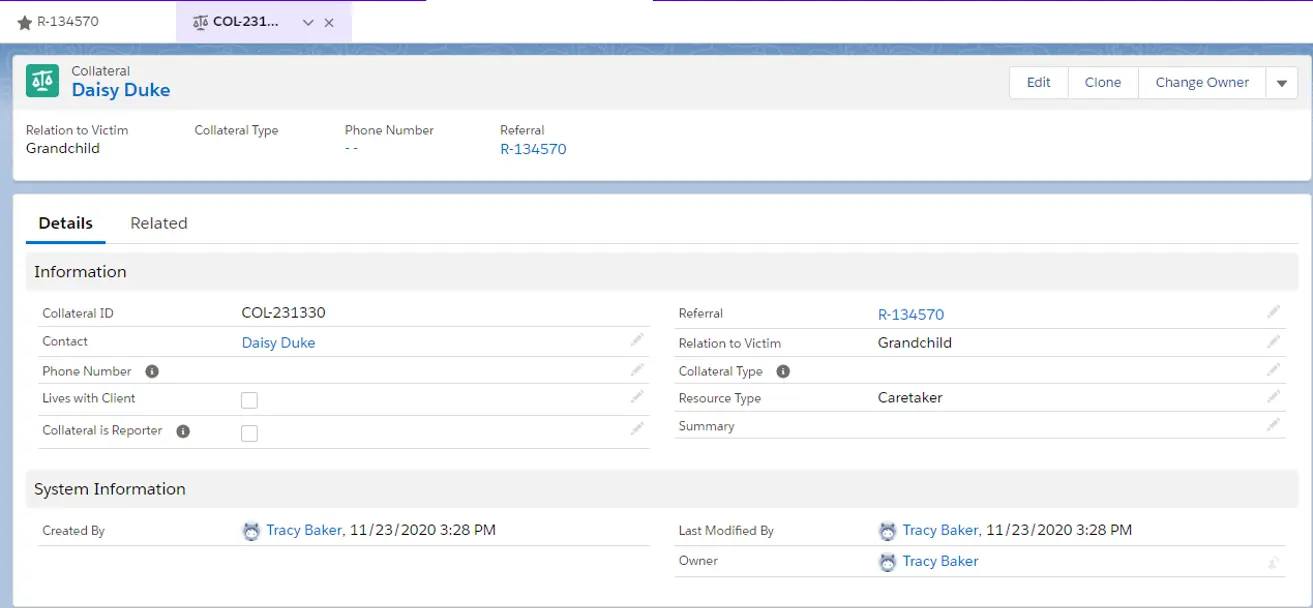The height and width of the screenshot is (608, 1313).
Task: Click the Edit button
Action: (1039, 83)
